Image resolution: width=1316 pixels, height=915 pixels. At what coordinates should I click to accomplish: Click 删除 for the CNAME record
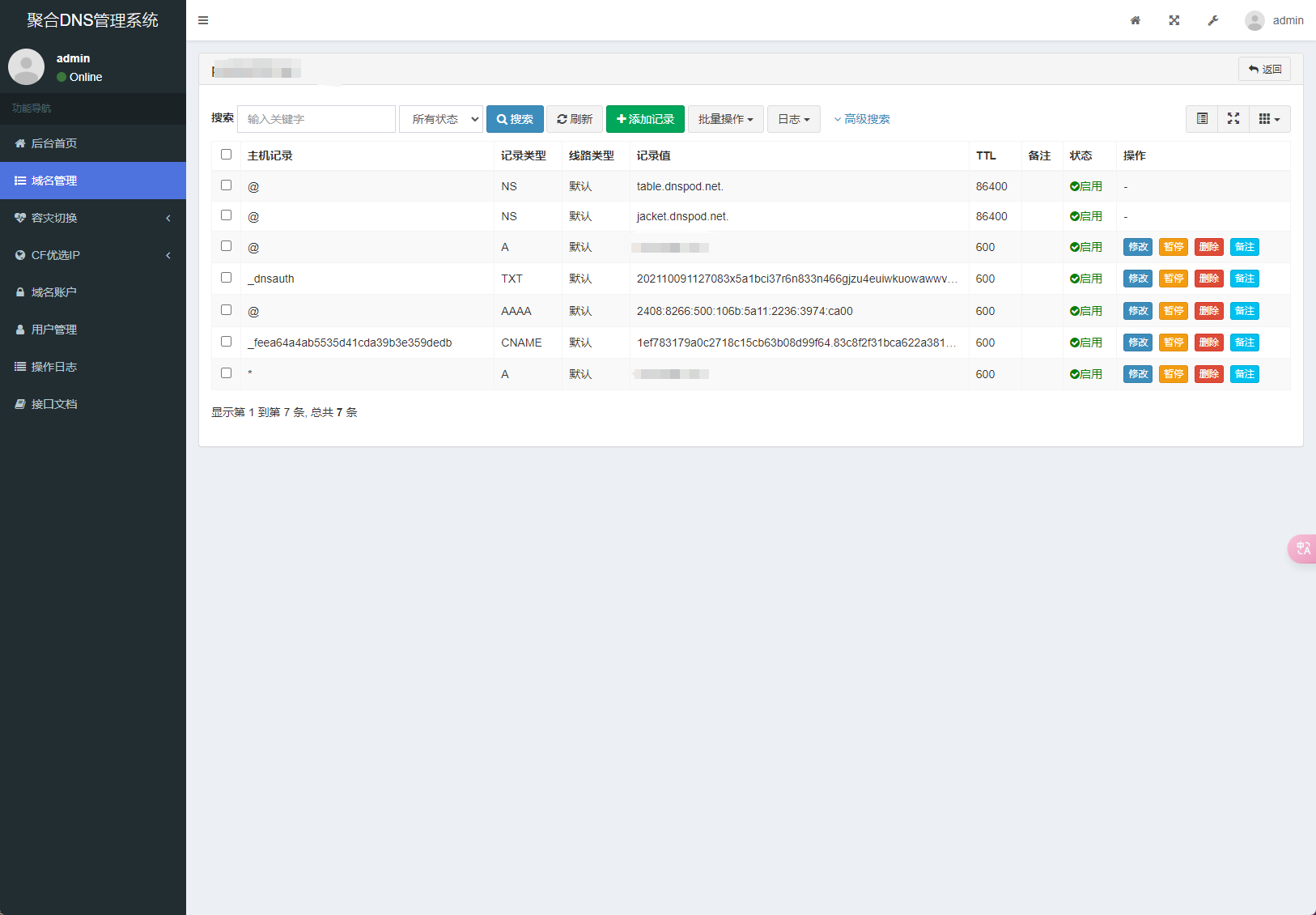pos(1209,343)
